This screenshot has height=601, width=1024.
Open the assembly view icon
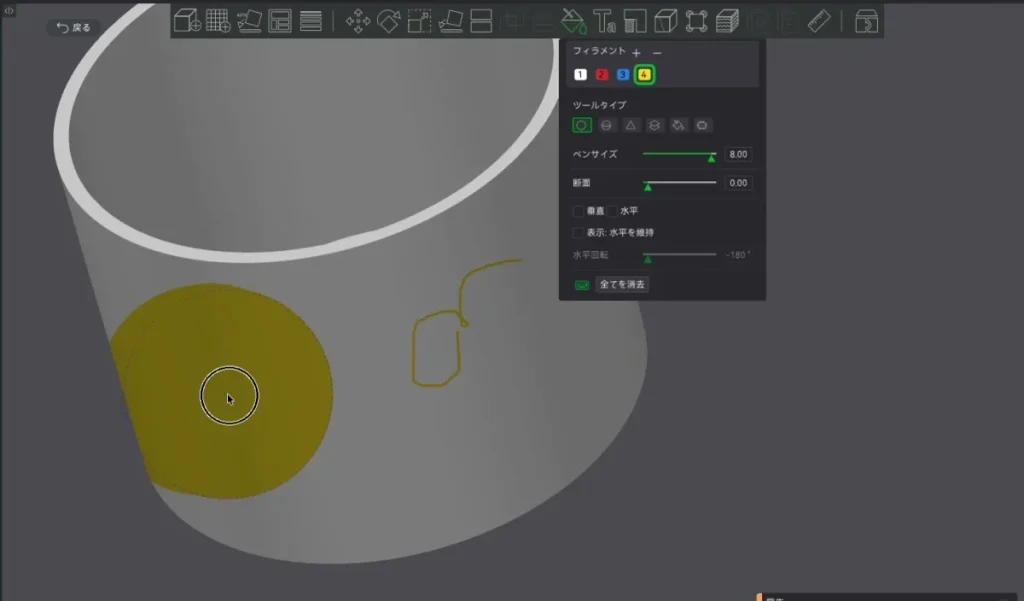pos(866,21)
